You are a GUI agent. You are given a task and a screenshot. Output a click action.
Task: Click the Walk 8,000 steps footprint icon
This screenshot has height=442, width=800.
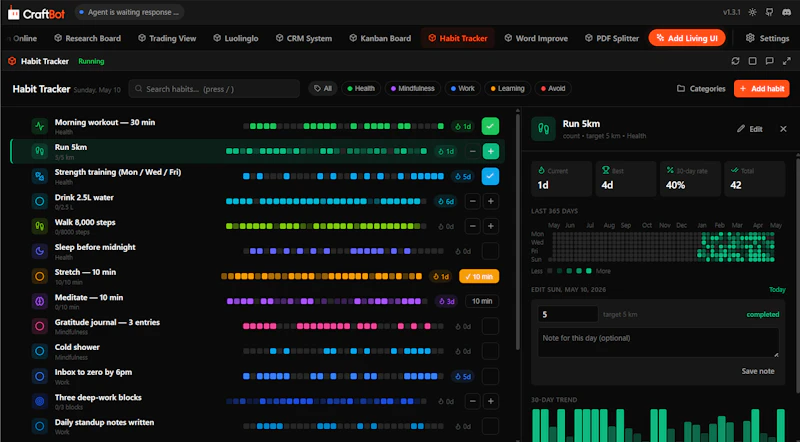[39, 226]
